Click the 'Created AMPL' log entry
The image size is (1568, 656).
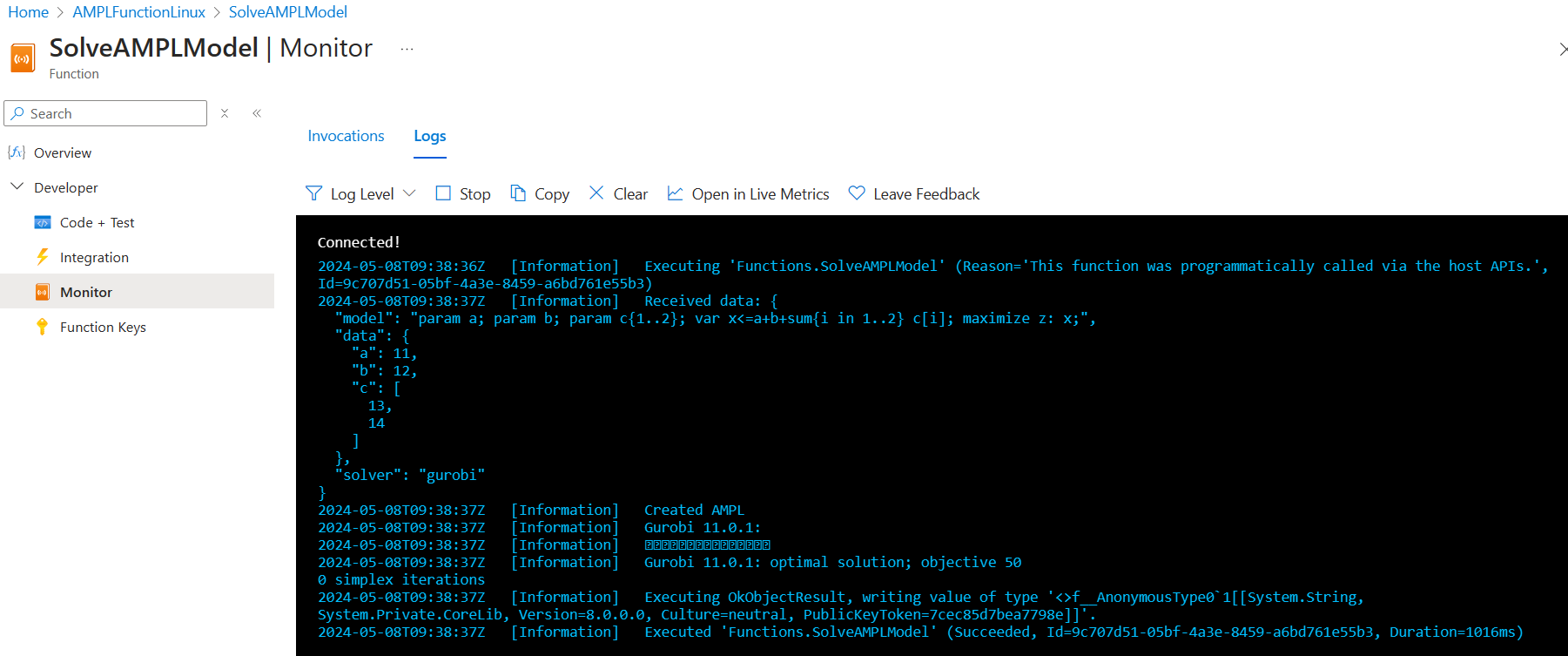pyautogui.click(x=694, y=511)
